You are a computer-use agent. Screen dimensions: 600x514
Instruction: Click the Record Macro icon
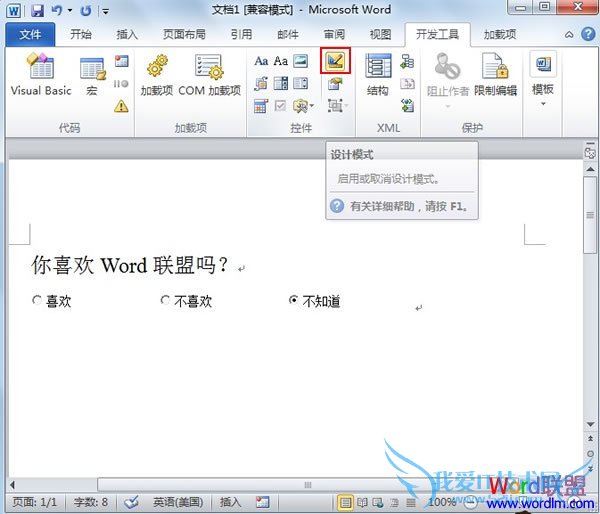[122, 61]
